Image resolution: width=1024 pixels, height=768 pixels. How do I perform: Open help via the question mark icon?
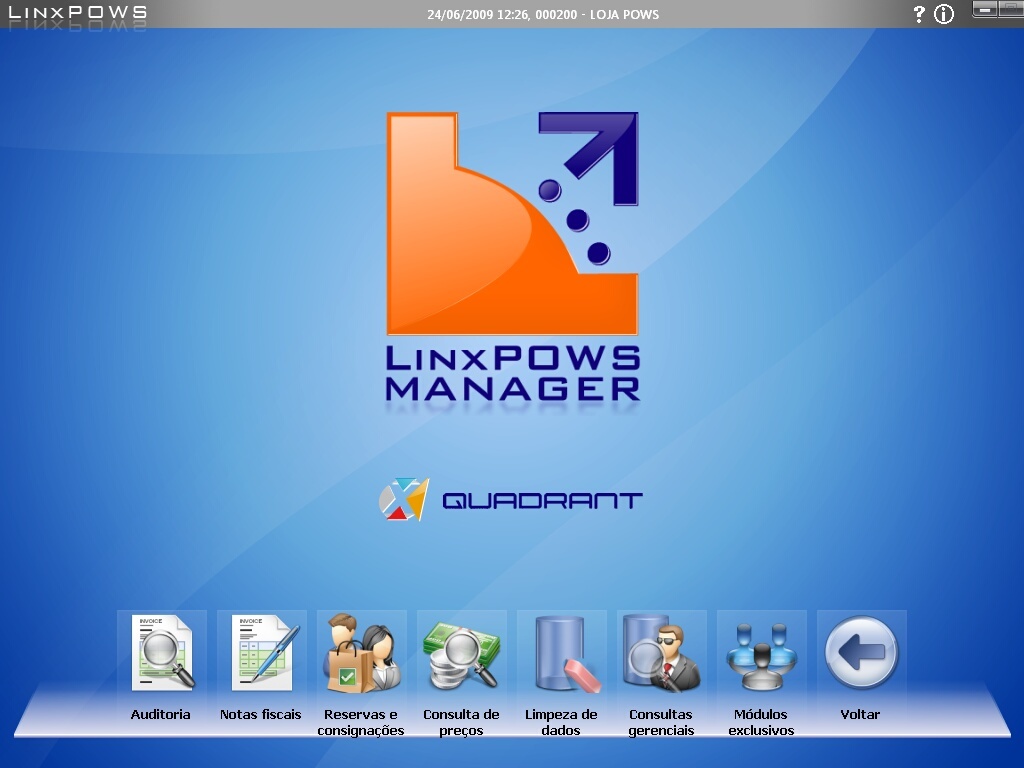[x=919, y=14]
